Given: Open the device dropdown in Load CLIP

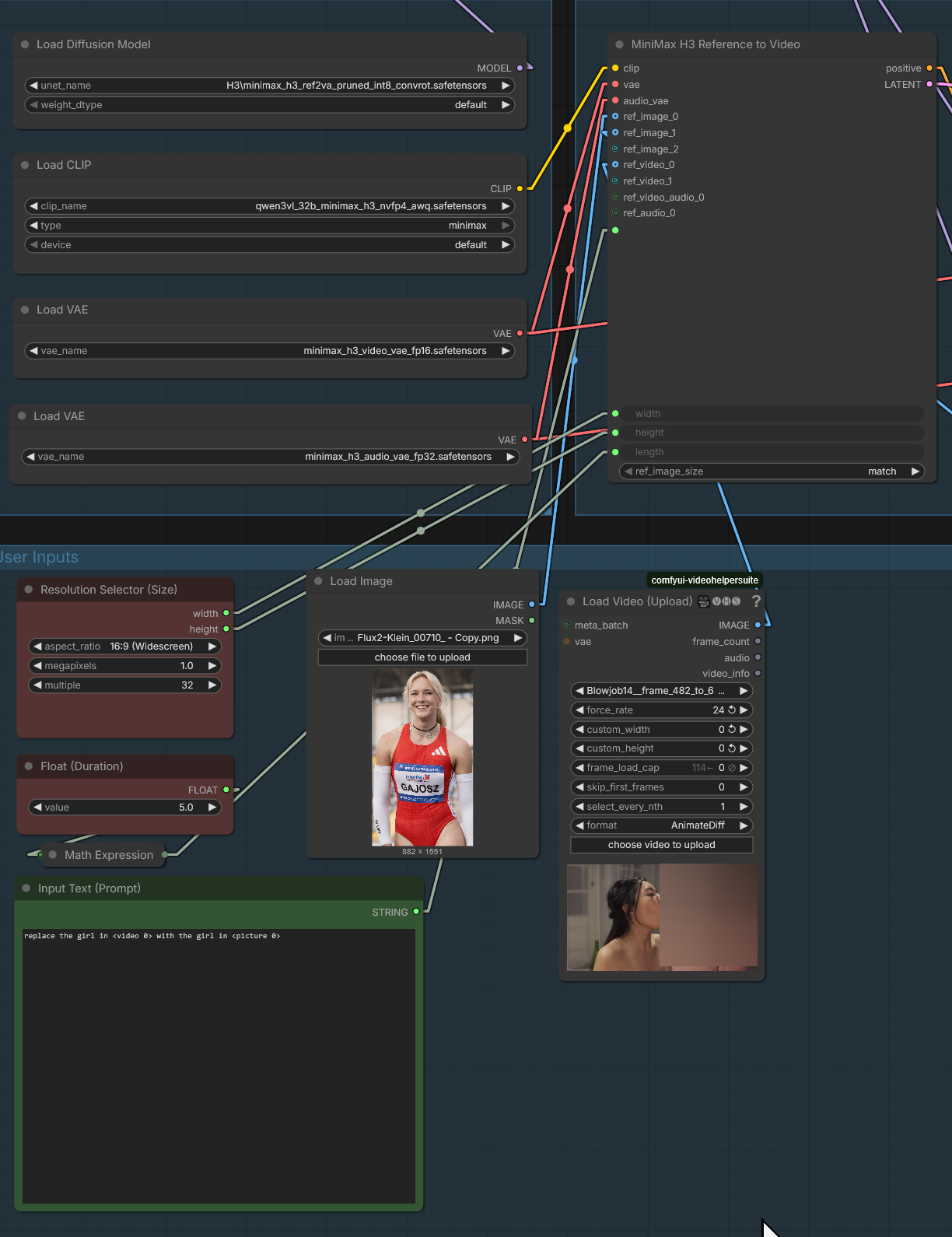Looking at the screenshot, I should pyautogui.click(x=270, y=245).
